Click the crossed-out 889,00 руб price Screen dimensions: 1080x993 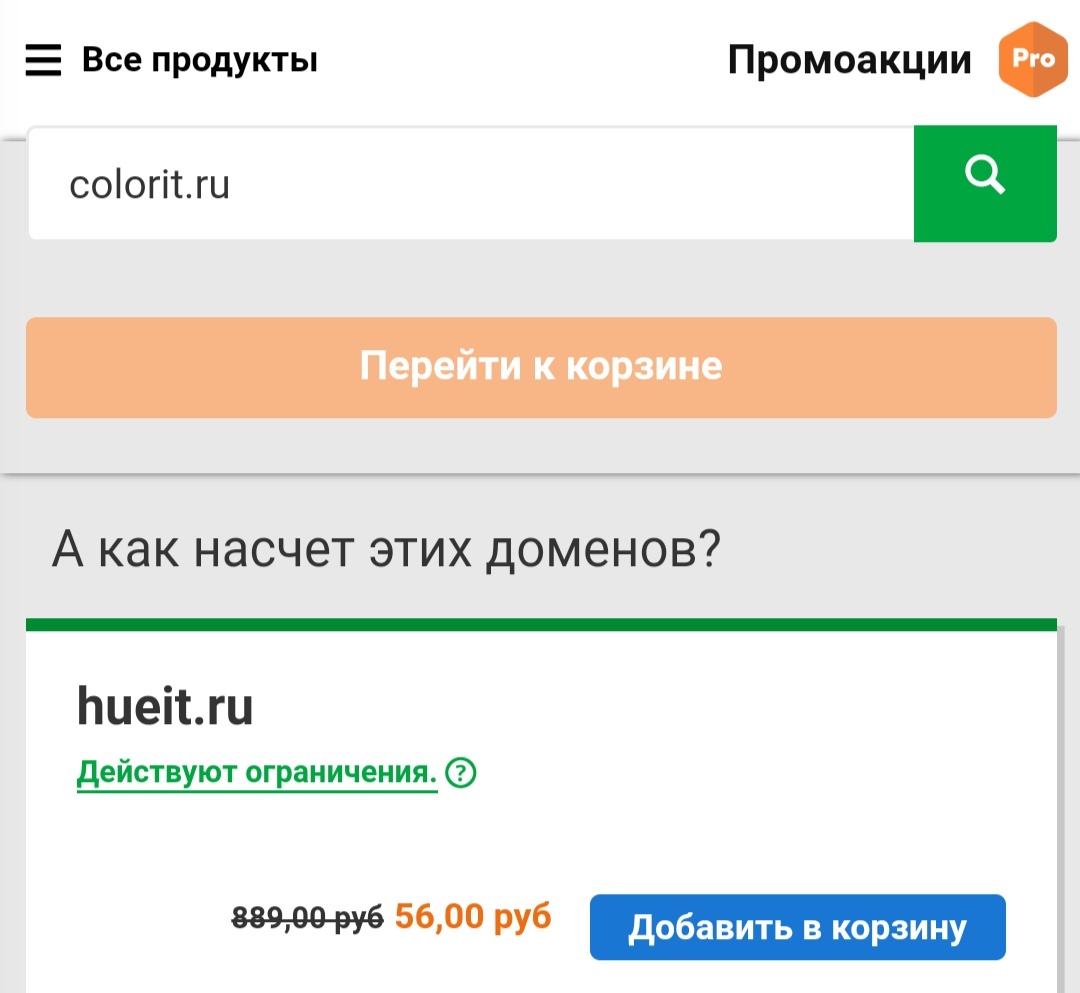pyautogui.click(x=307, y=917)
